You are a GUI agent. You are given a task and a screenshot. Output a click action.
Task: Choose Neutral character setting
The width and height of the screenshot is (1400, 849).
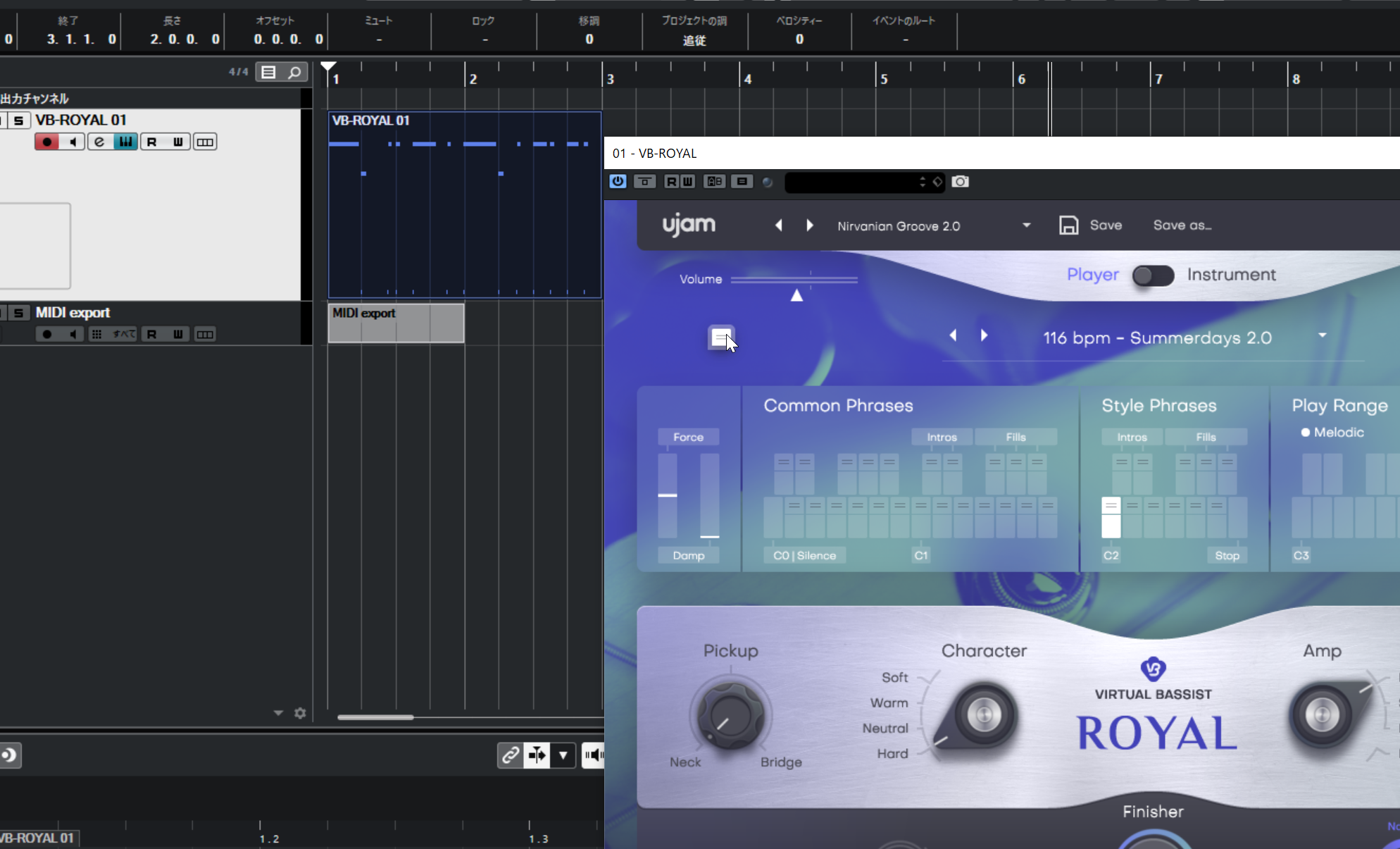tap(885, 728)
